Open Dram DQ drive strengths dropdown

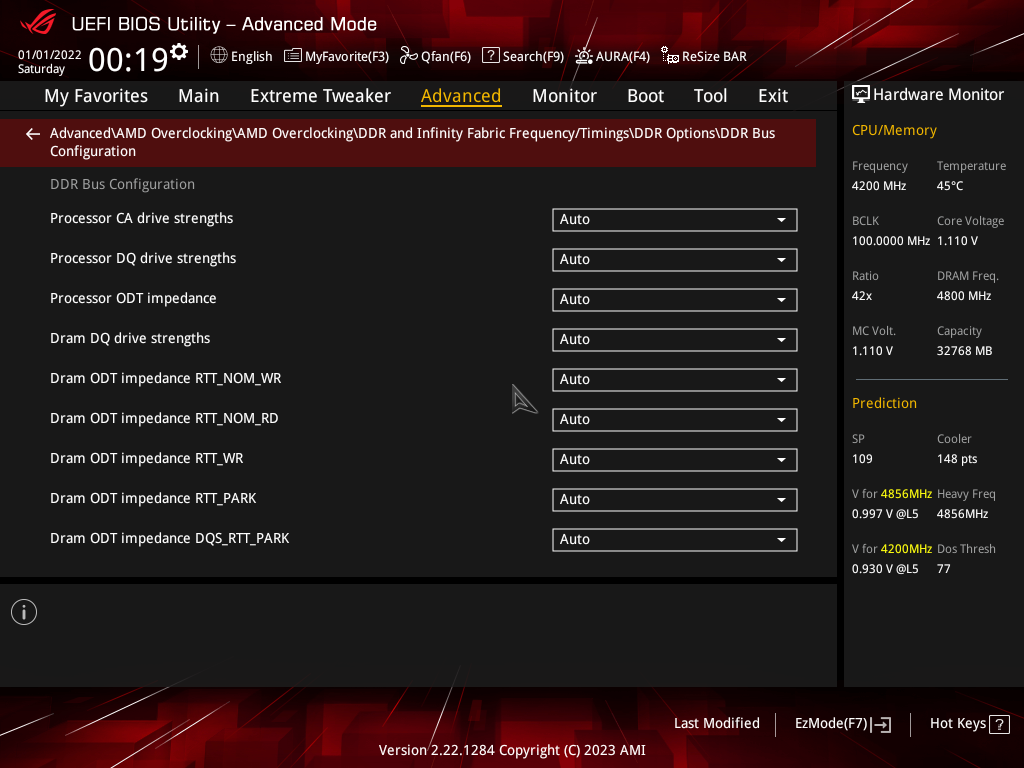tap(675, 340)
